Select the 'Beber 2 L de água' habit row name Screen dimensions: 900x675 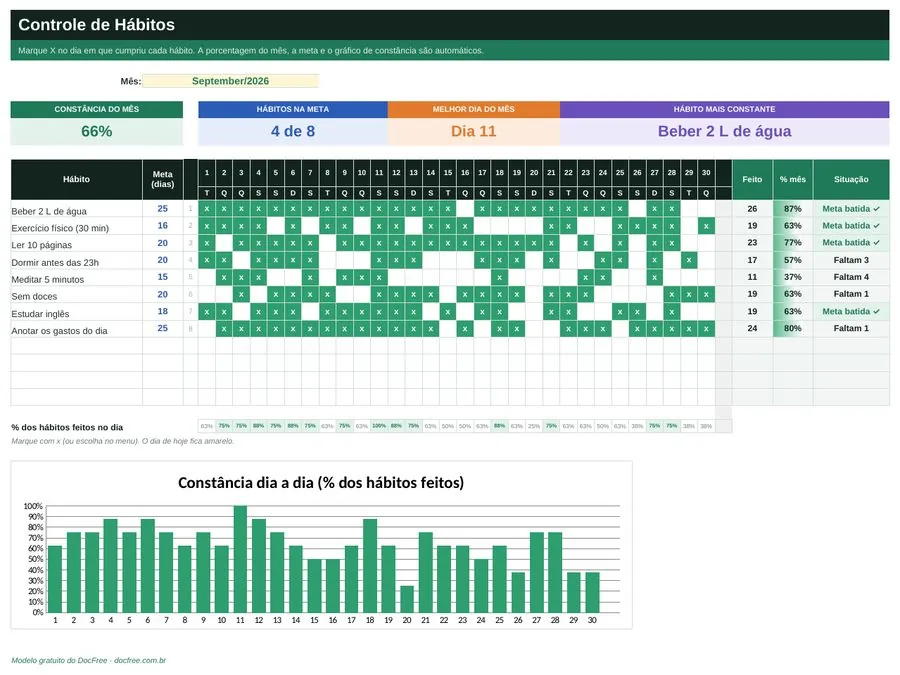pyautogui.click(x=76, y=211)
